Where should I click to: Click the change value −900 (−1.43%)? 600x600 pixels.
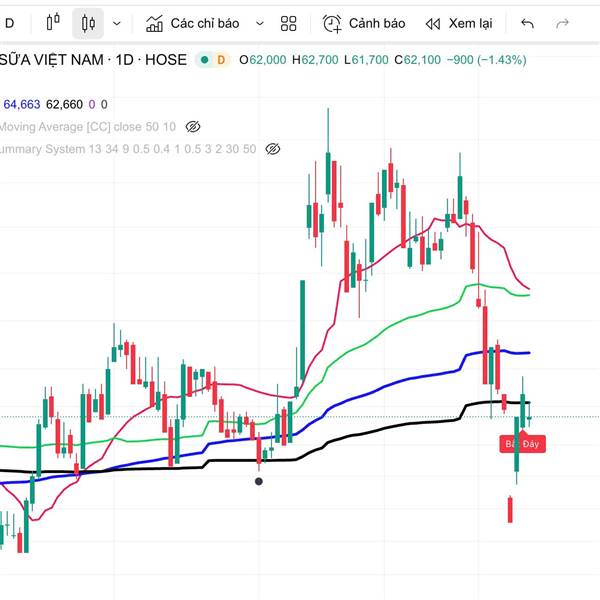486,60
